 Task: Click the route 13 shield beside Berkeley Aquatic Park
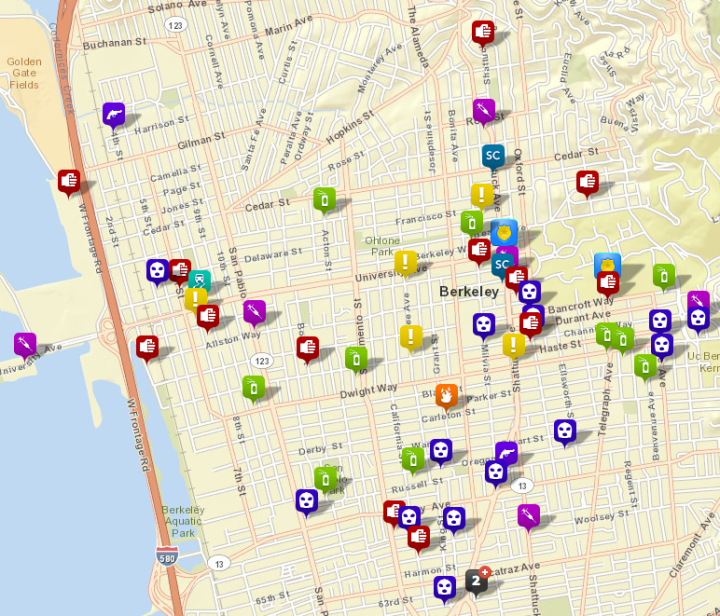click(x=219, y=564)
